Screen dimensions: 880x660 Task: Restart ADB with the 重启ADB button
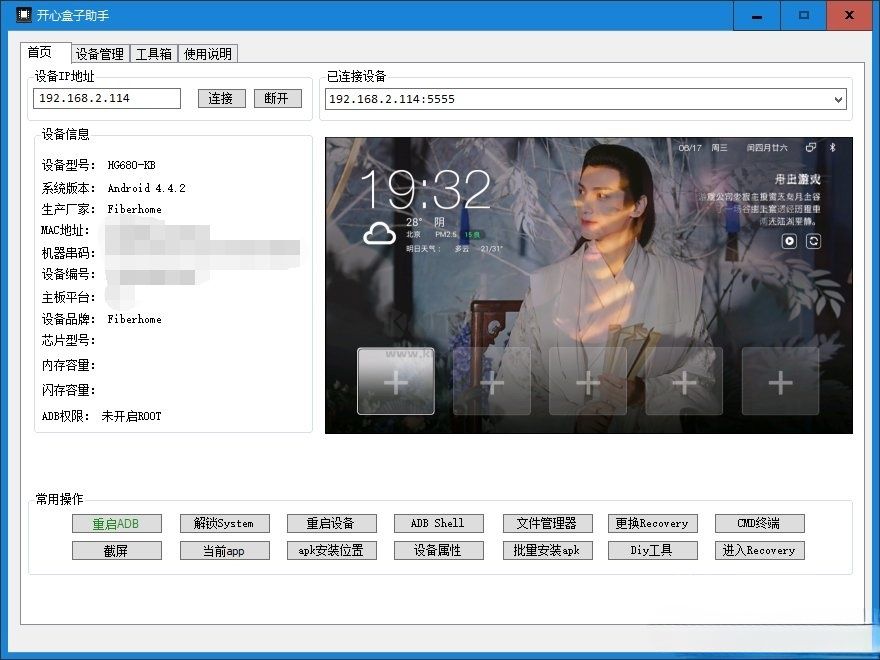click(116, 523)
